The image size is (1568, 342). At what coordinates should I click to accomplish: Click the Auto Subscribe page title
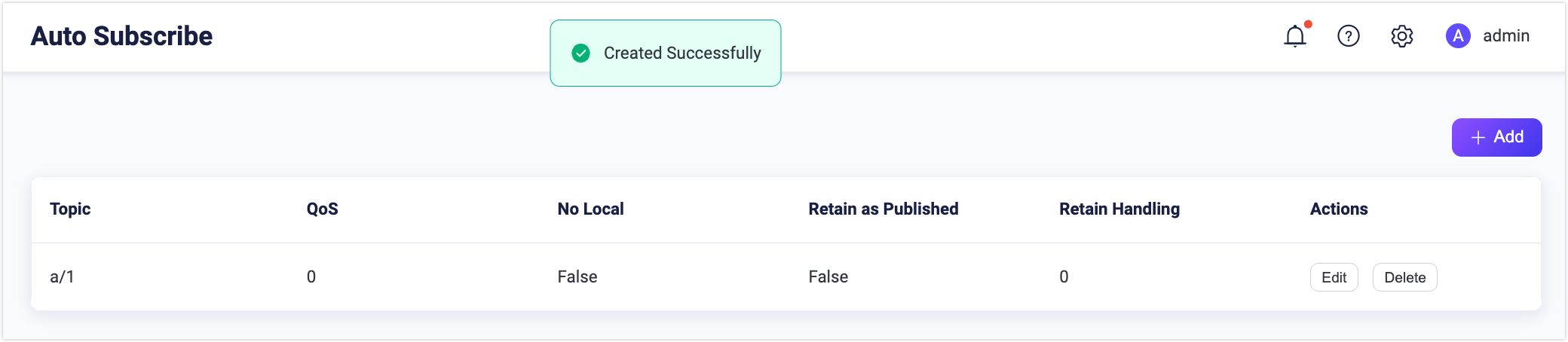[121, 36]
